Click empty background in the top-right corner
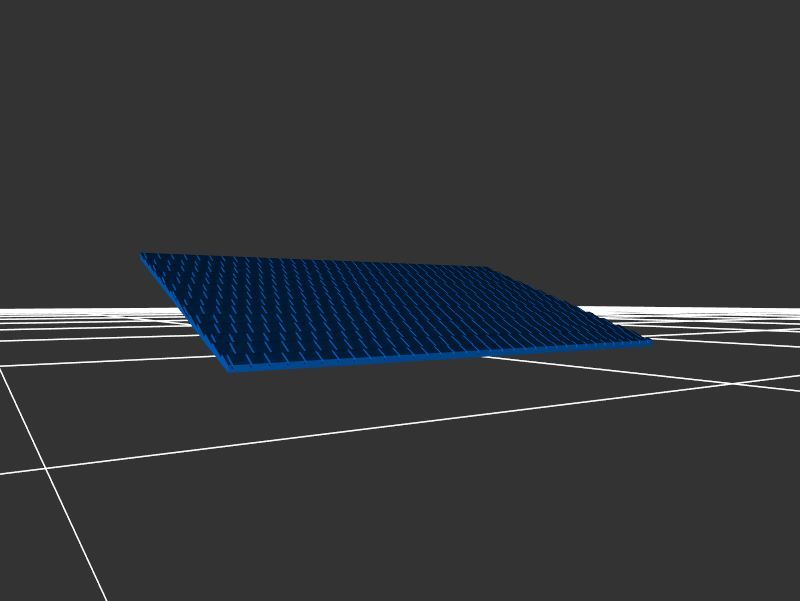 (740, 50)
